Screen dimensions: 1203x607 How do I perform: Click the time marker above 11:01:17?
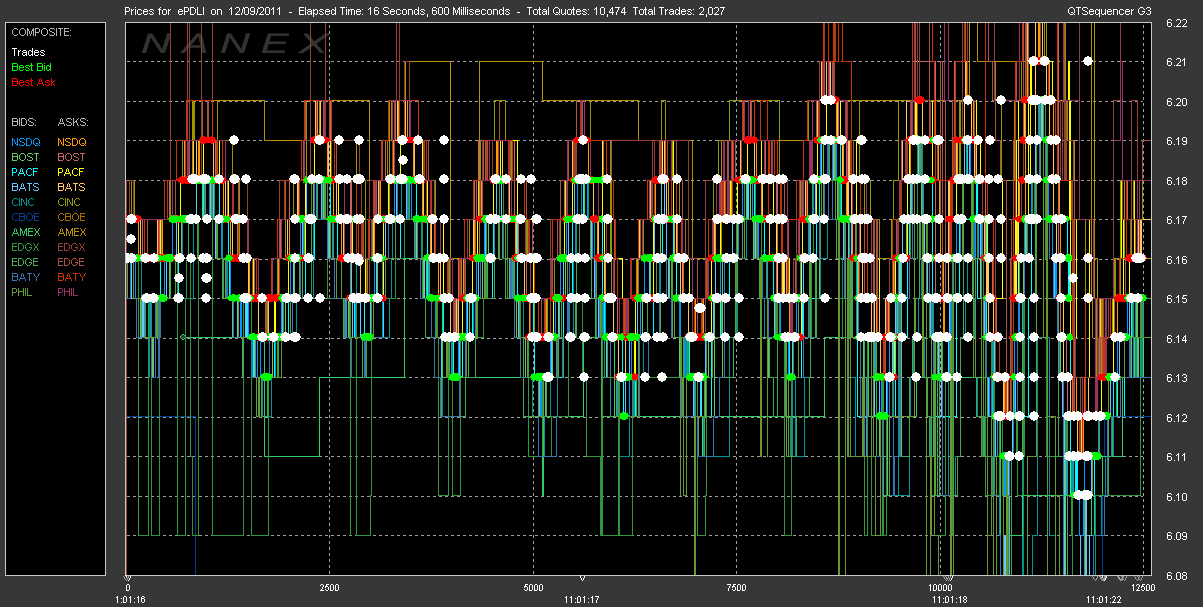click(x=582, y=578)
